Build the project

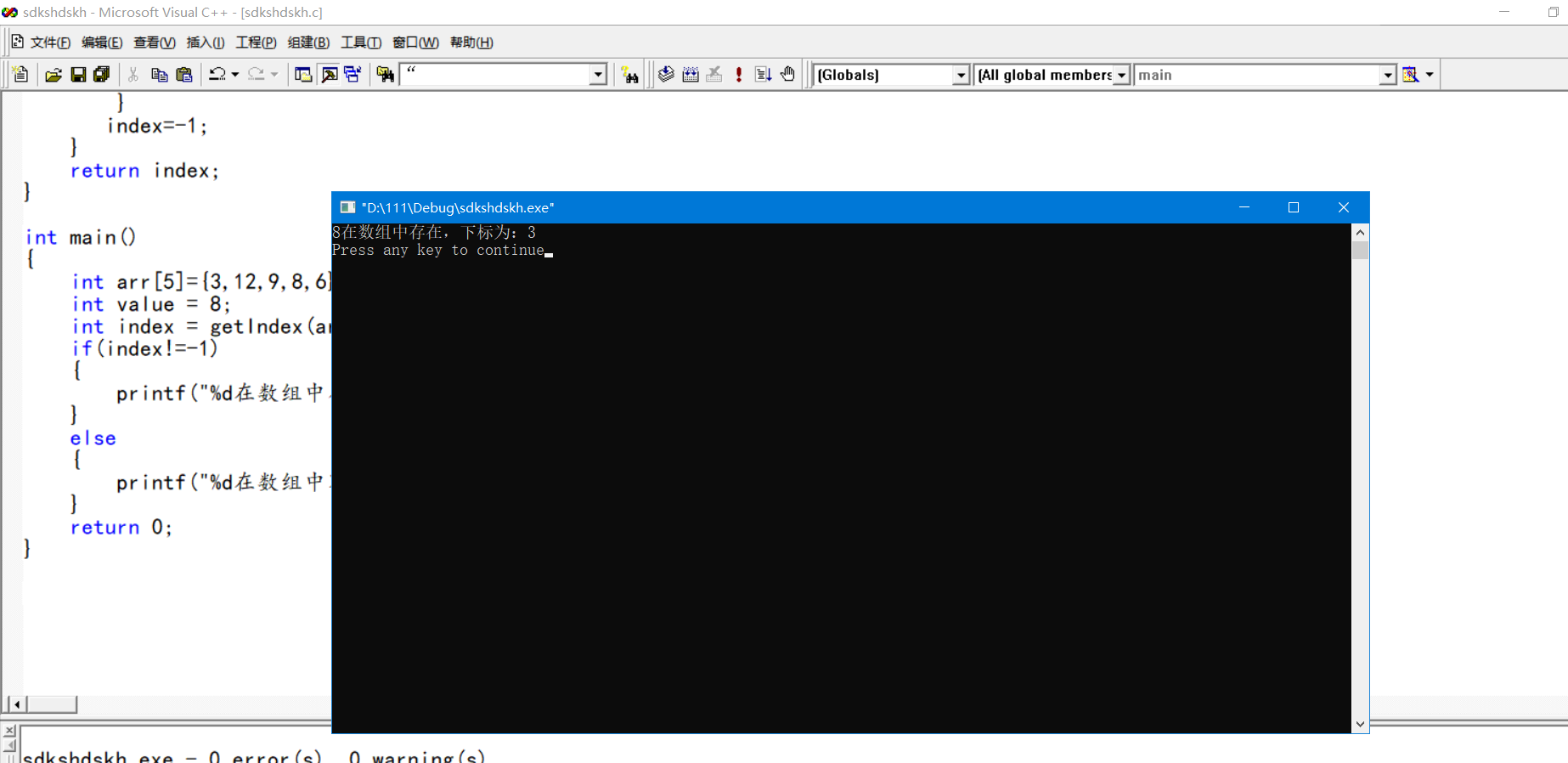(691, 75)
